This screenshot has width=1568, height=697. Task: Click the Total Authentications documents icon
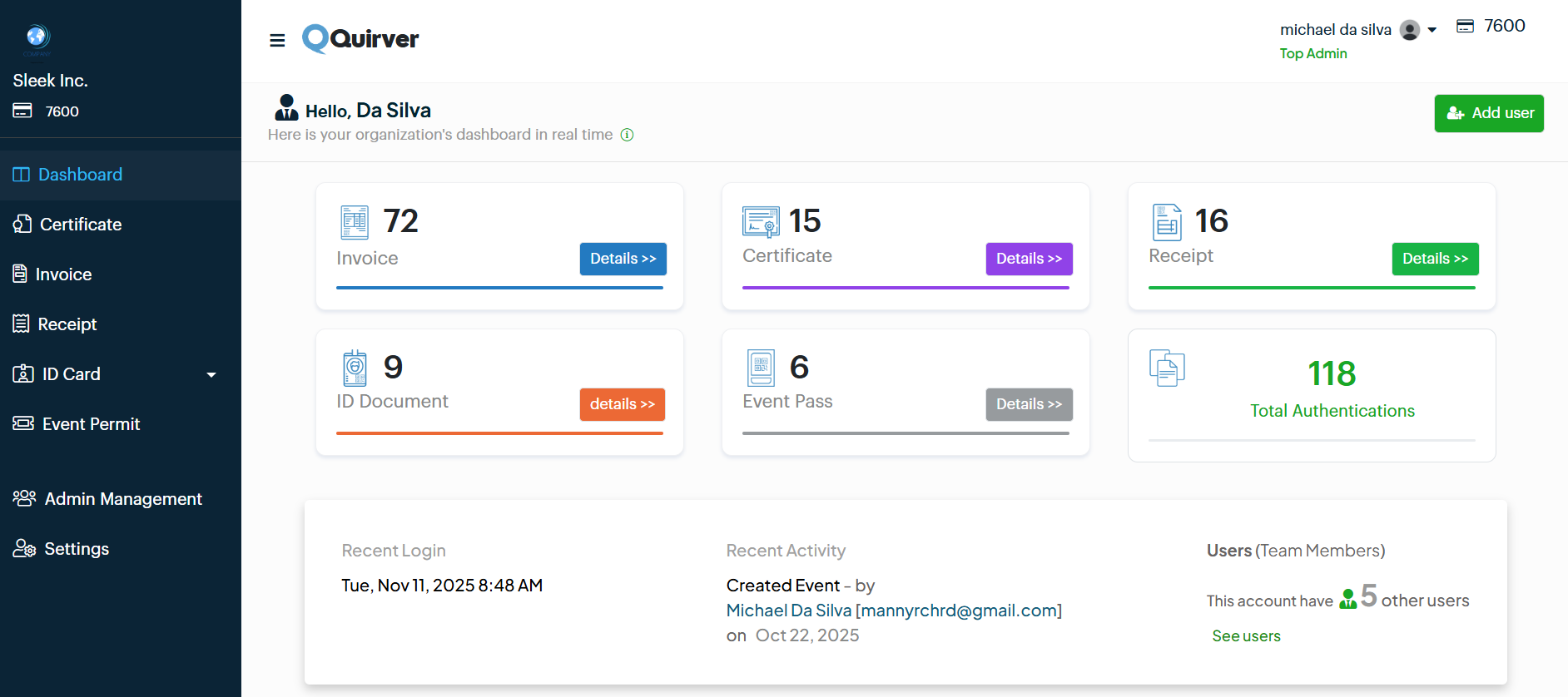[x=1167, y=368]
